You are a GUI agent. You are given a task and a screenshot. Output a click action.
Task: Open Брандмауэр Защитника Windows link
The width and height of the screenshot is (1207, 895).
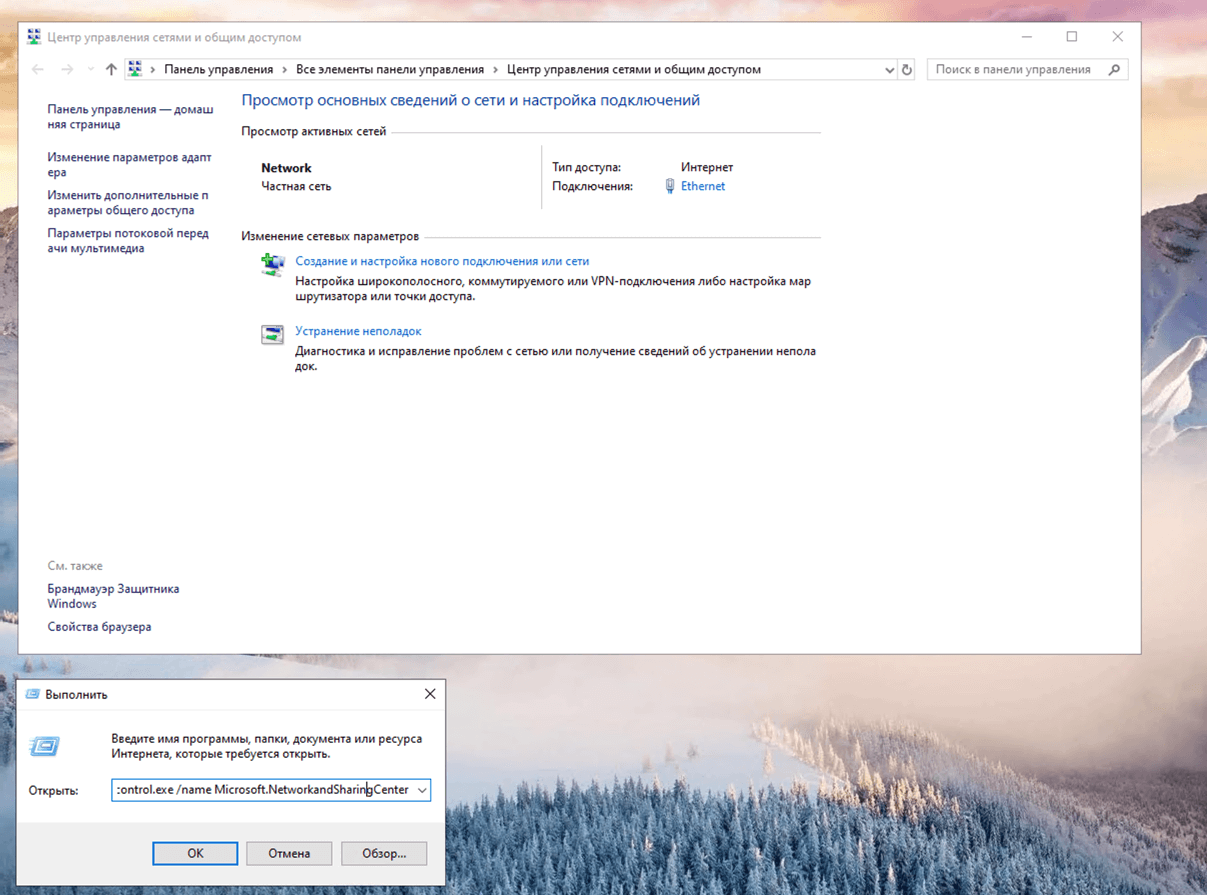(x=113, y=596)
